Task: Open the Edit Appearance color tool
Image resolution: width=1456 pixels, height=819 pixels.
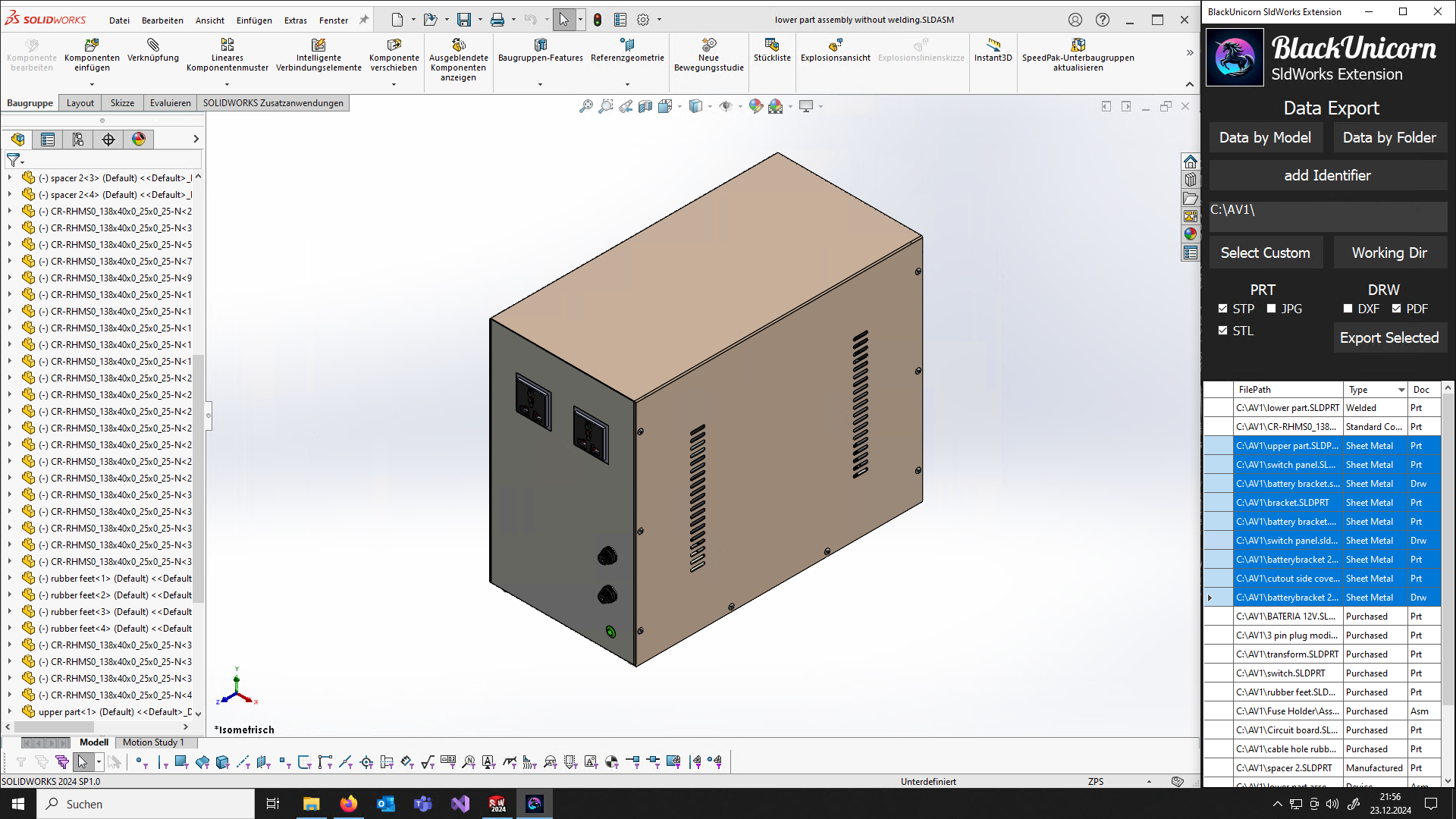Action: click(x=756, y=106)
